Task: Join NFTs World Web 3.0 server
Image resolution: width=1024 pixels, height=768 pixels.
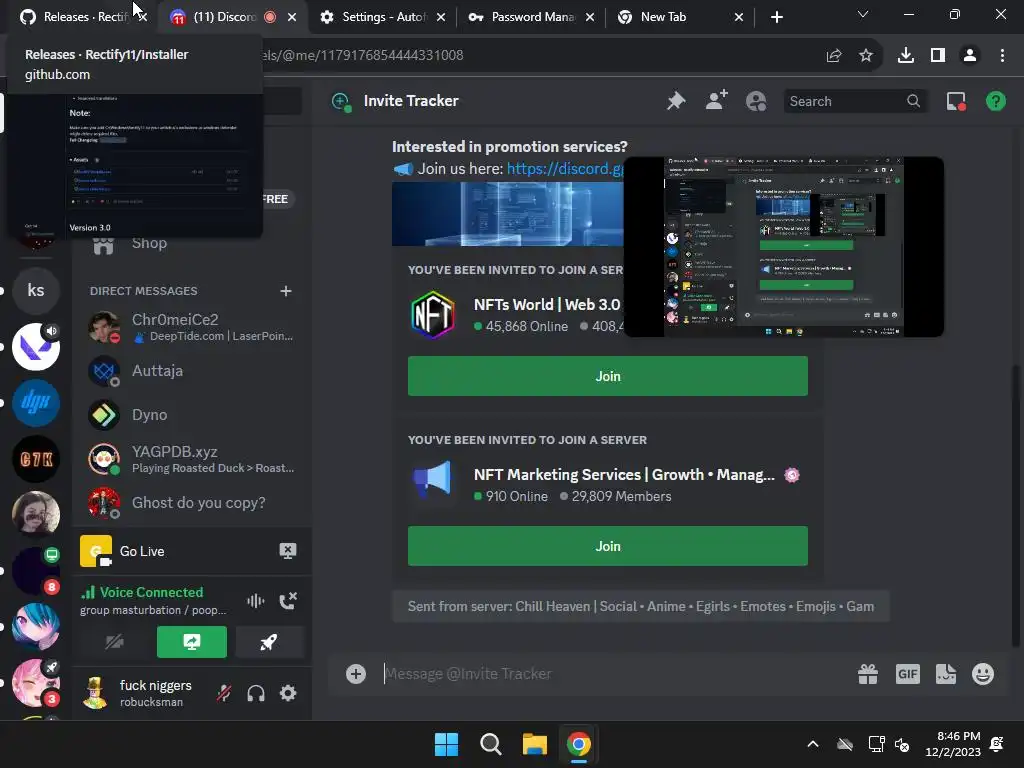Action: [608, 376]
